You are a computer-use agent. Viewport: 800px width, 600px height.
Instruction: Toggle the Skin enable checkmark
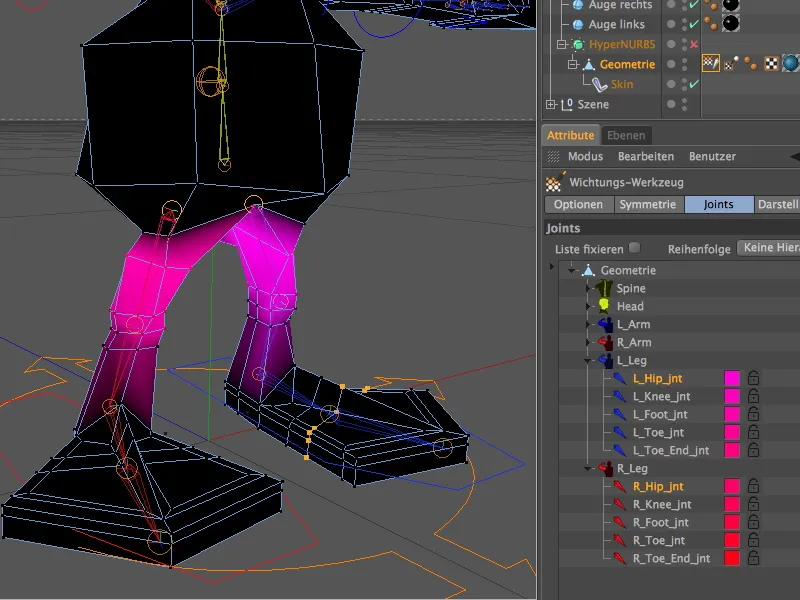click(x=694, y=84)
